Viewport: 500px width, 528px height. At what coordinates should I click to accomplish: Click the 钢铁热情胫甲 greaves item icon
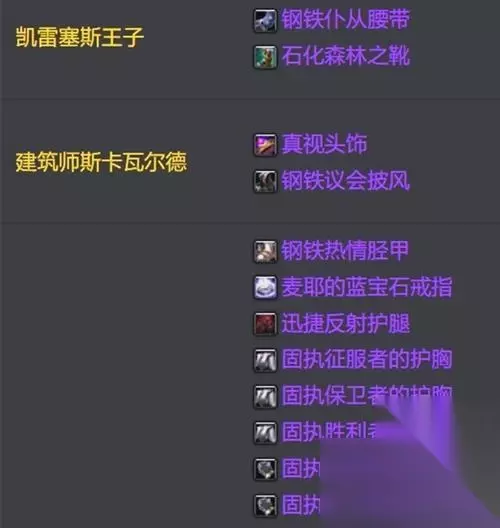pyautogui.click(x=265, y=251)
